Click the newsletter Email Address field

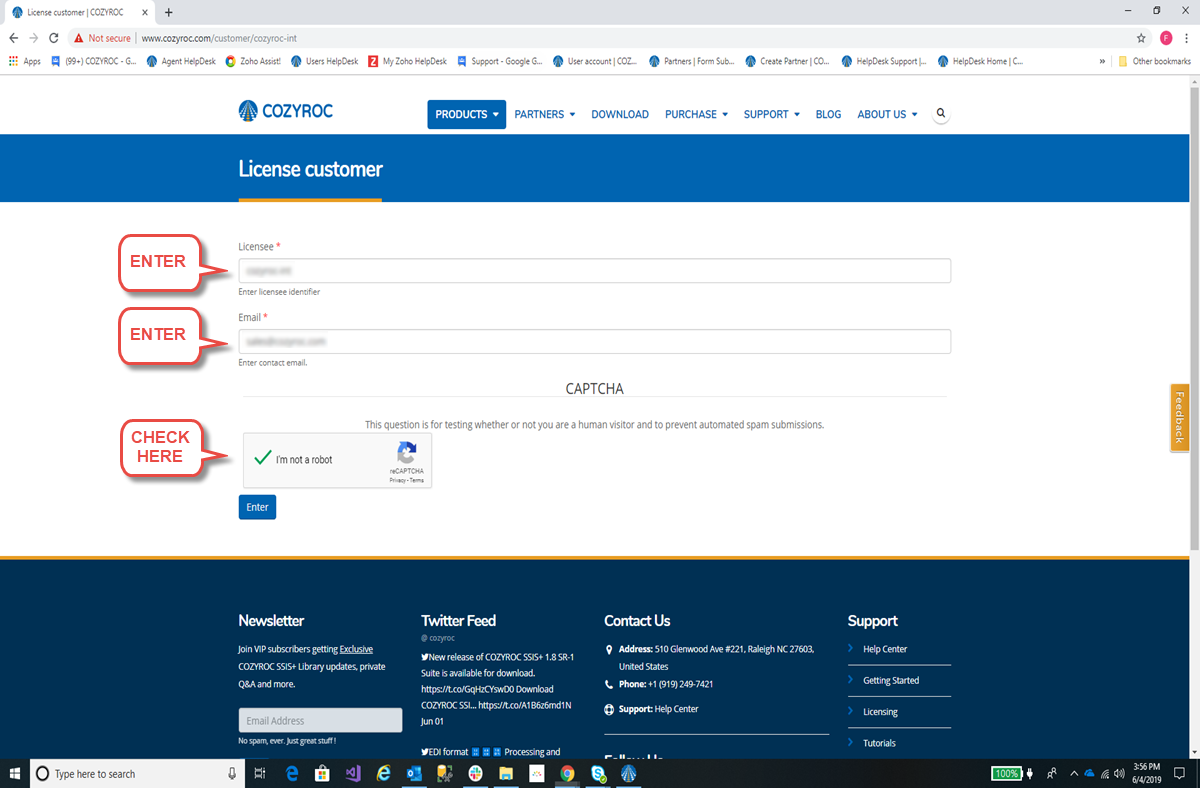(x=320, y=720)
